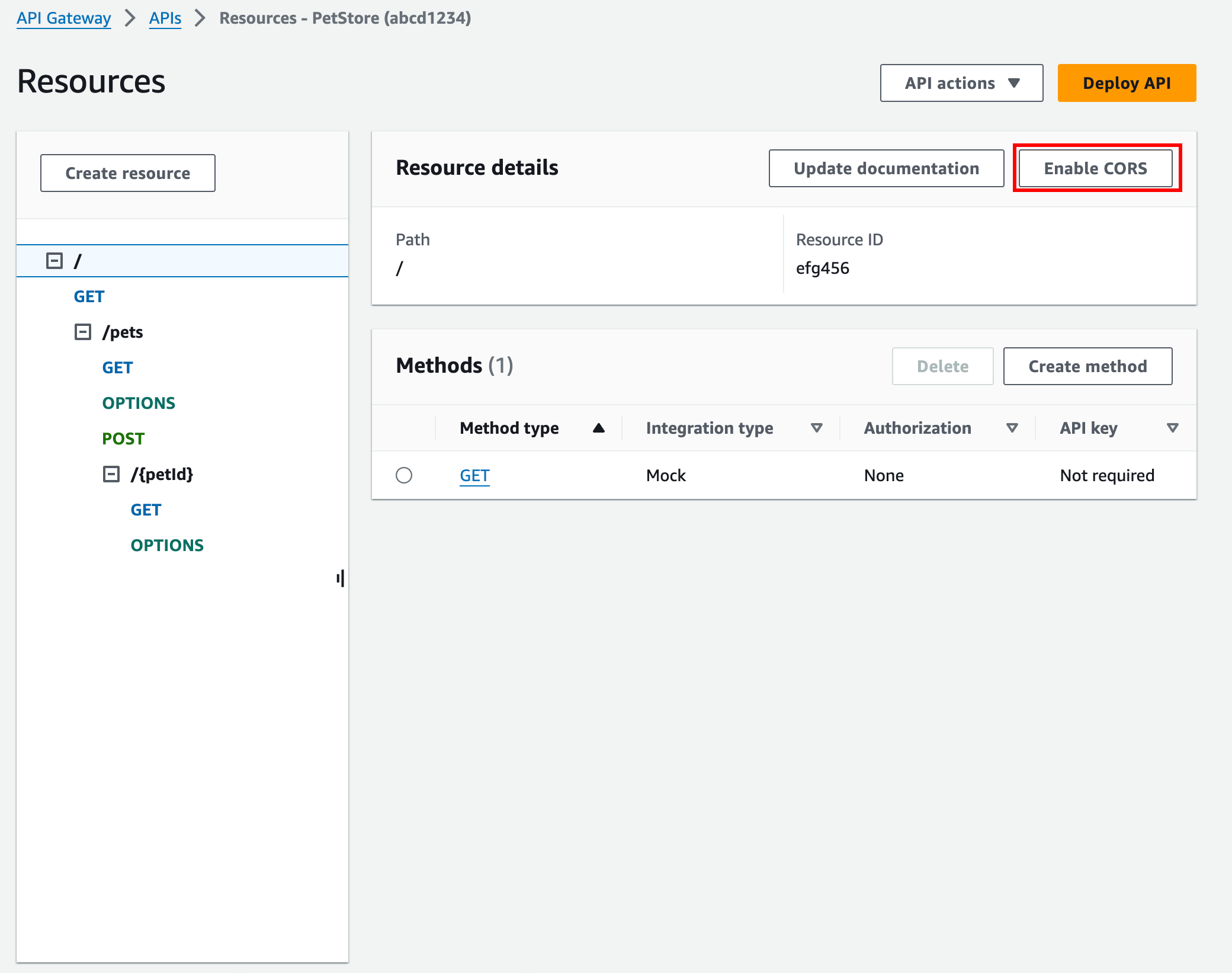The image size is (1232, 973).
Task: Expand the /pets resource tree item
Action: [83, 332]
